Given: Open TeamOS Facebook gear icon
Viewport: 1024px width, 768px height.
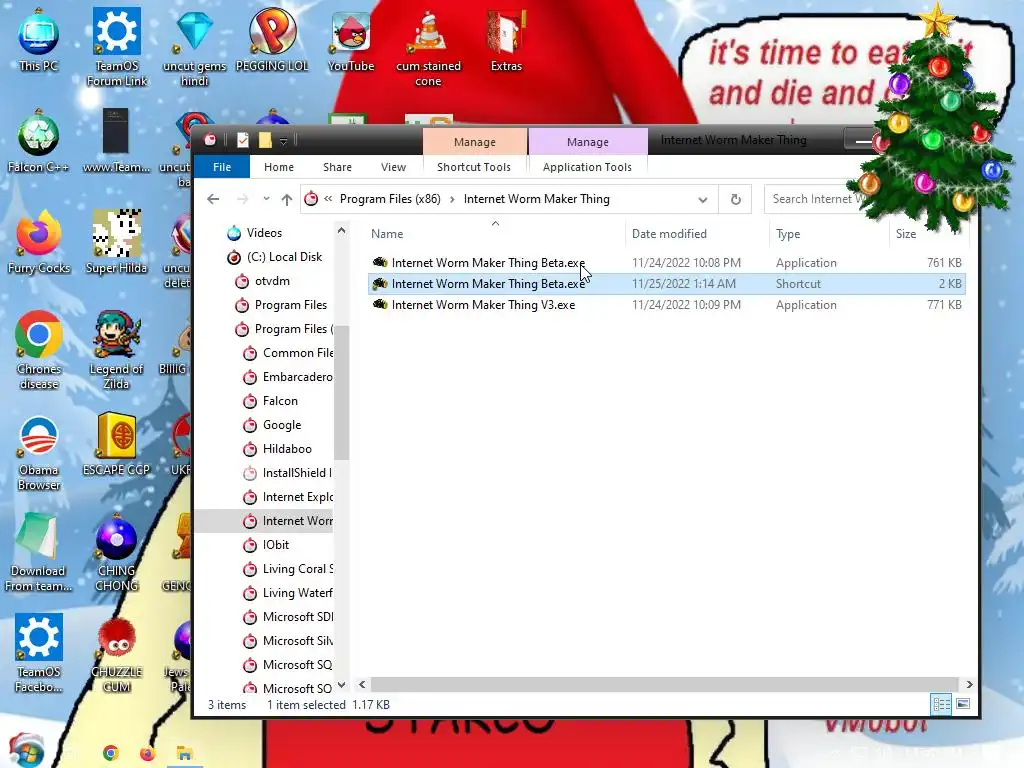Looking at the screenshot, I should [x=39, y=653].
